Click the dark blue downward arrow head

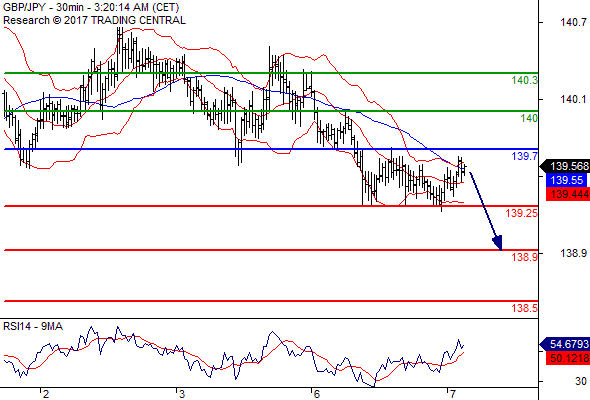[498, 243]
